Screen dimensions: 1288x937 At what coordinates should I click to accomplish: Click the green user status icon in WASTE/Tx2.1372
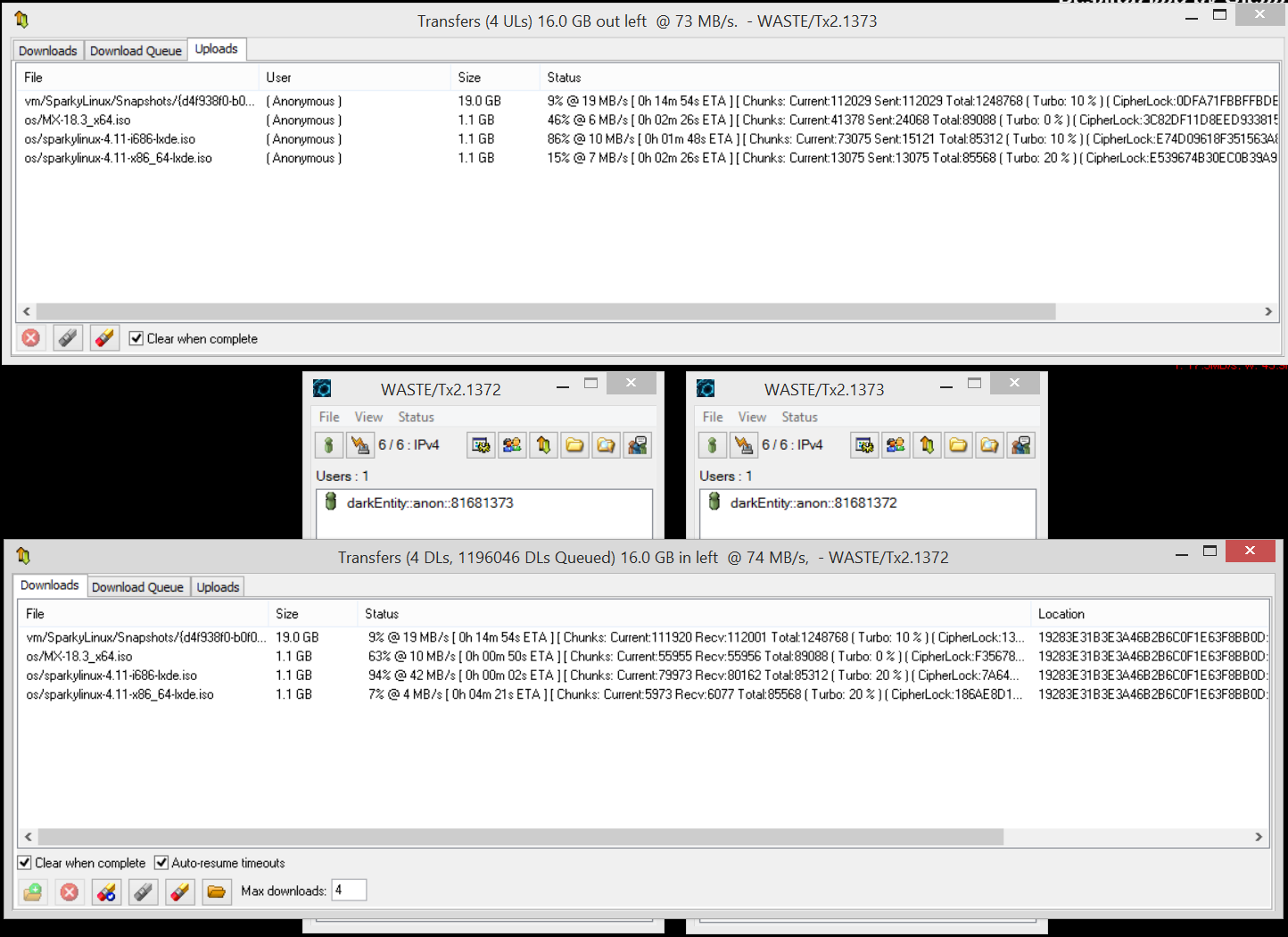[x=329, y=444]
